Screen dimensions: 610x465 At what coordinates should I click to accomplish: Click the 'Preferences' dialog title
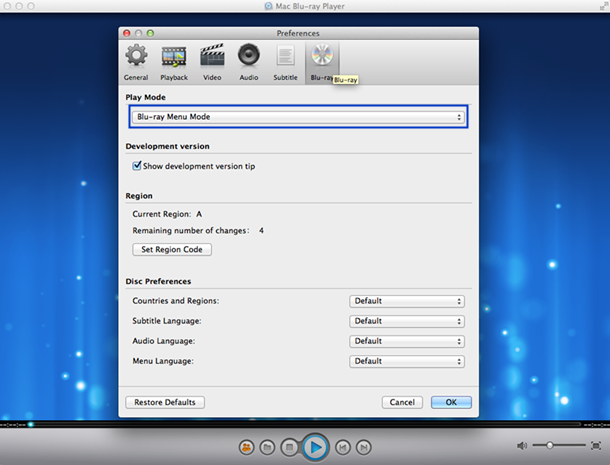[x=298, y=33]
